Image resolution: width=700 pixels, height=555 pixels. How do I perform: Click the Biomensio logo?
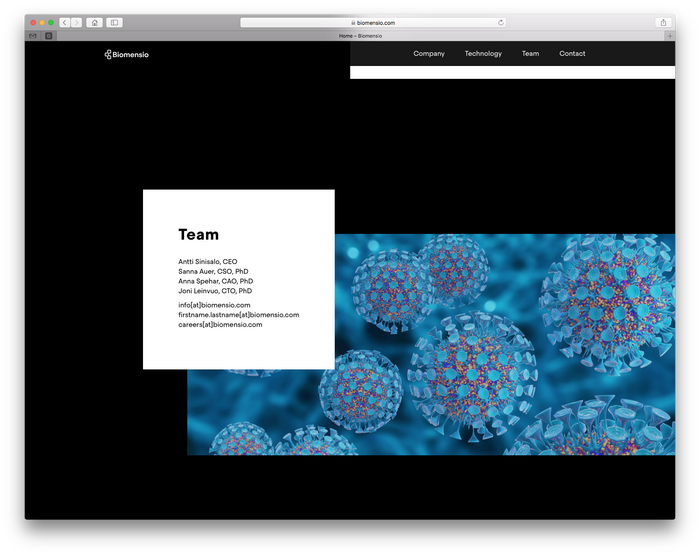click(127, 54)
